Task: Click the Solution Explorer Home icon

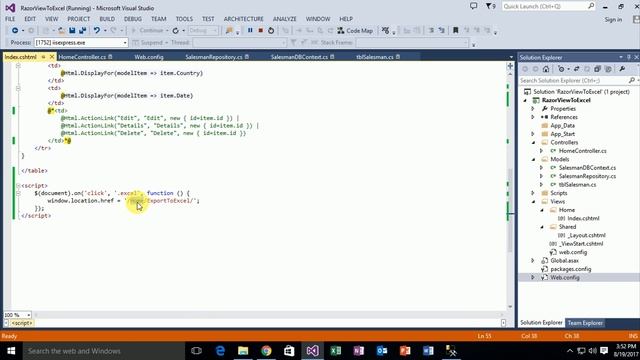Action: 546,69
